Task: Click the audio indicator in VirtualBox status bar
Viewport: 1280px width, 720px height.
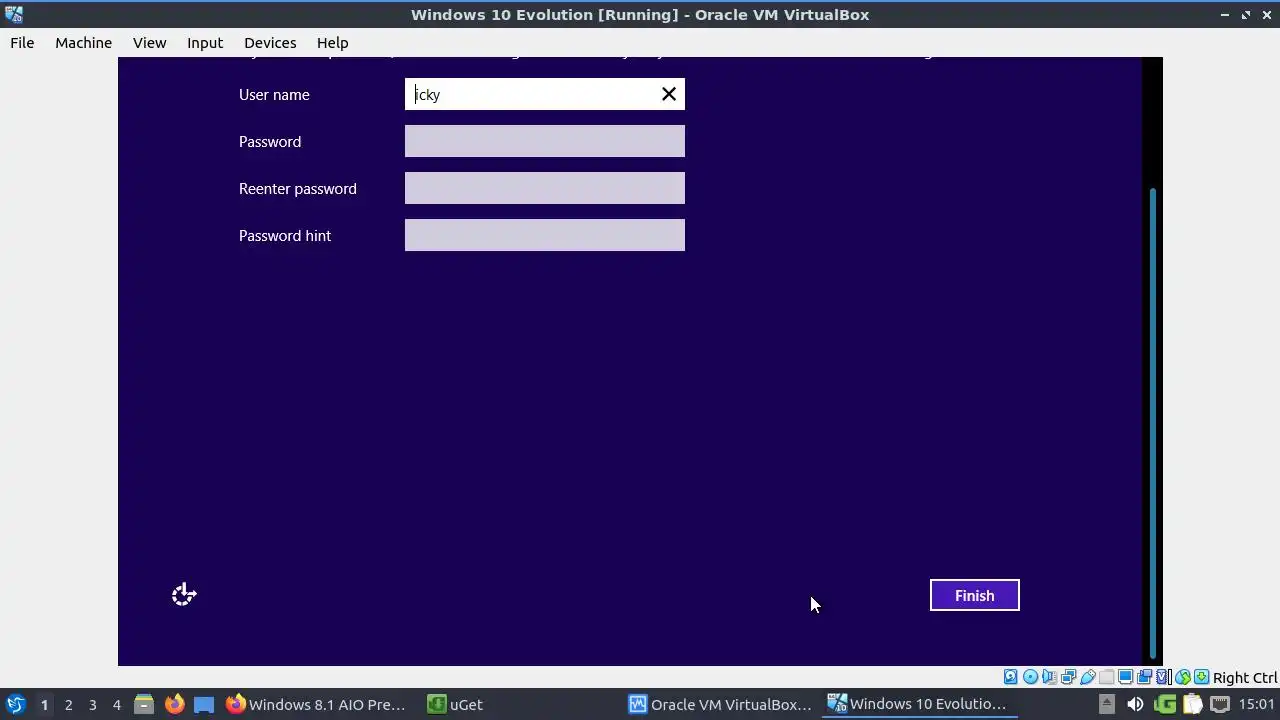Action: [1049, 677]
